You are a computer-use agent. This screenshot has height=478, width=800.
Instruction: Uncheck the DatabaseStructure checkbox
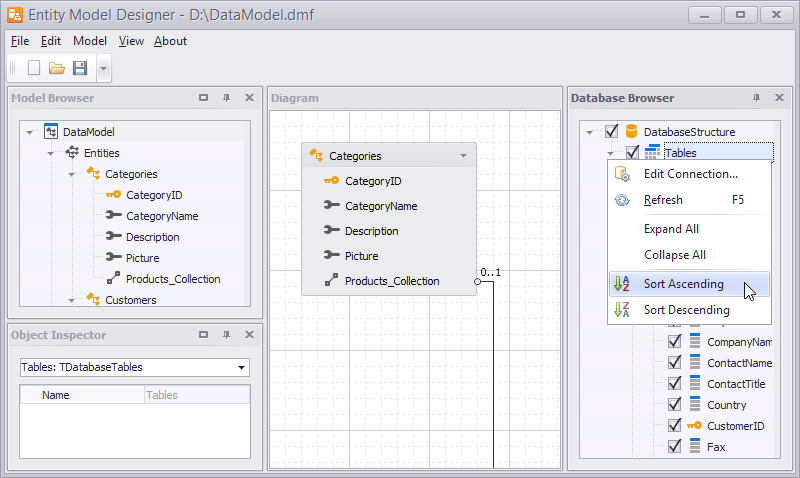[x=612, y=131]
